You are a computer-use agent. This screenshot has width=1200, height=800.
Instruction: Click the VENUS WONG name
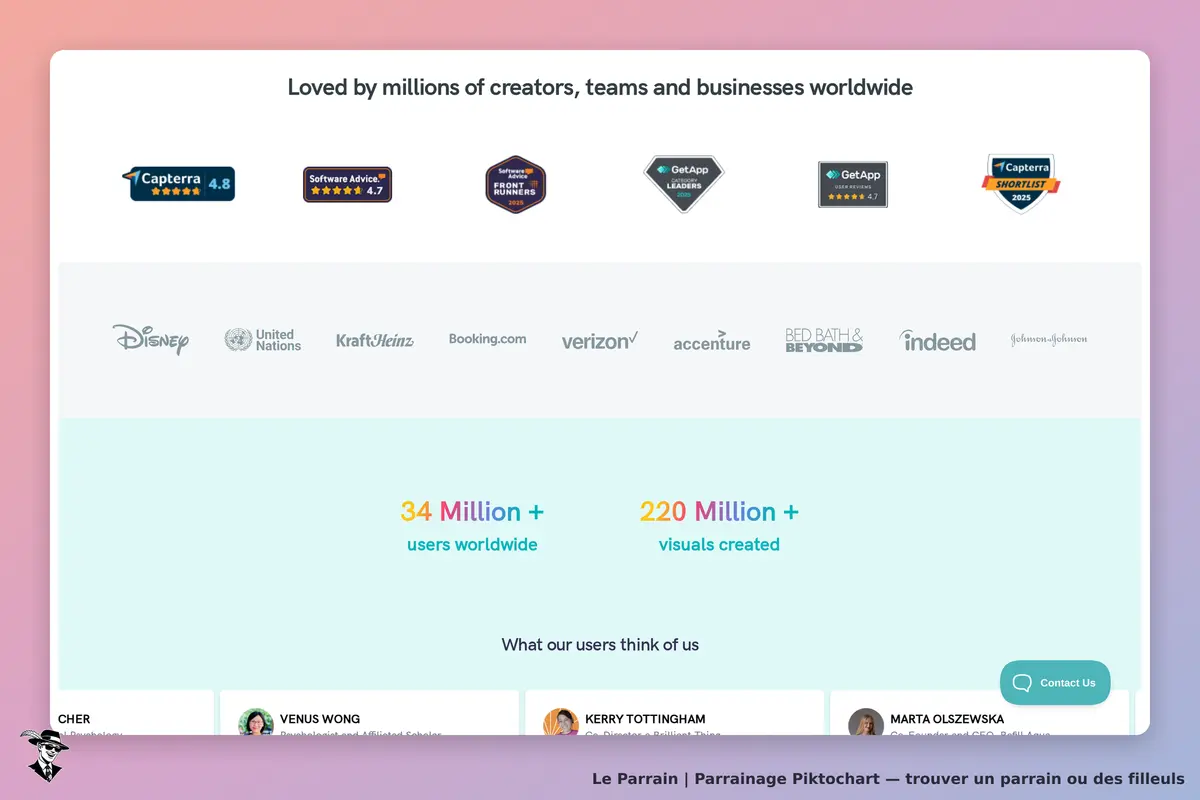tap(320, 719)
